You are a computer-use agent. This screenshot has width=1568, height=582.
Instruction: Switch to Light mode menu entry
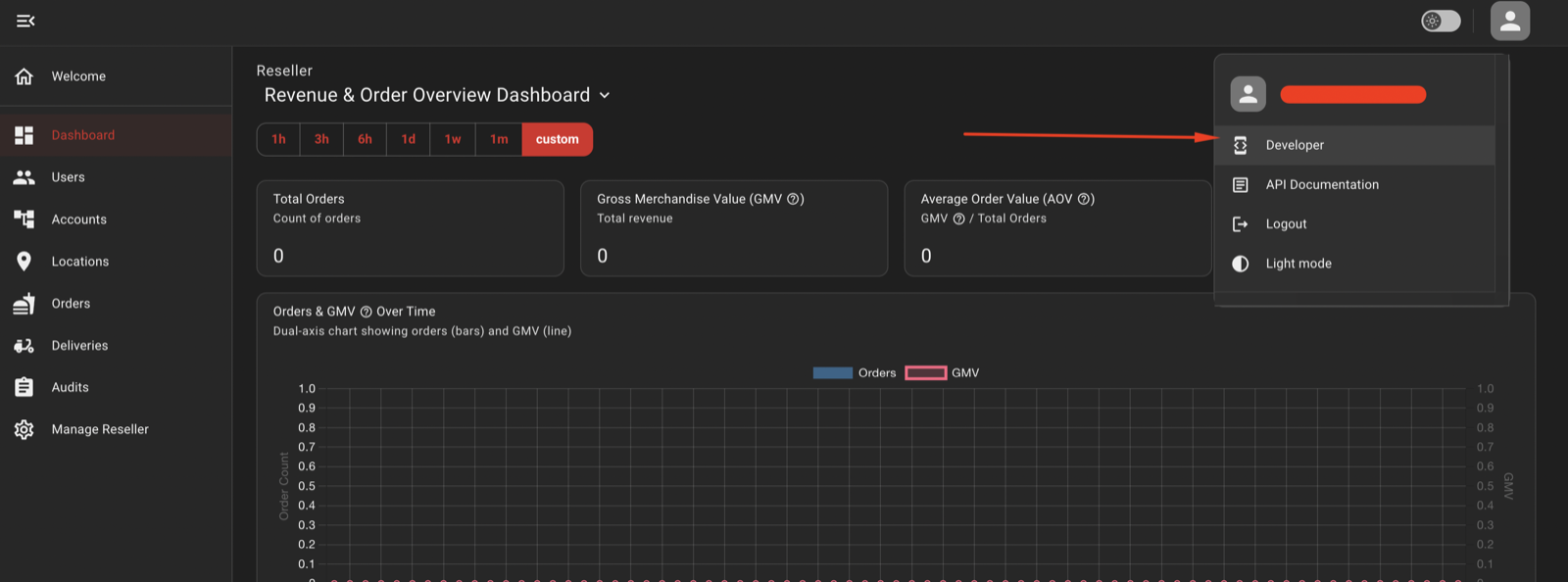(1354, 264)
